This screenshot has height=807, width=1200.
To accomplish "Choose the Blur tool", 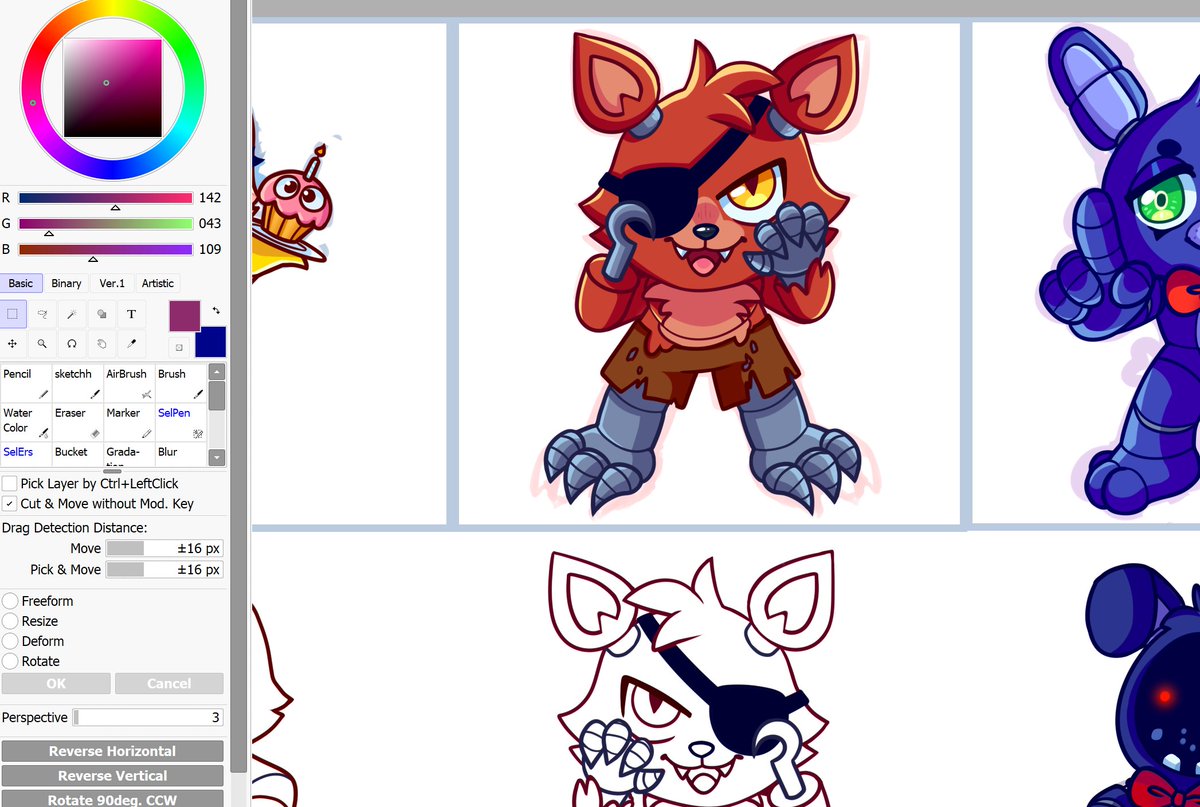I will 181,454.
